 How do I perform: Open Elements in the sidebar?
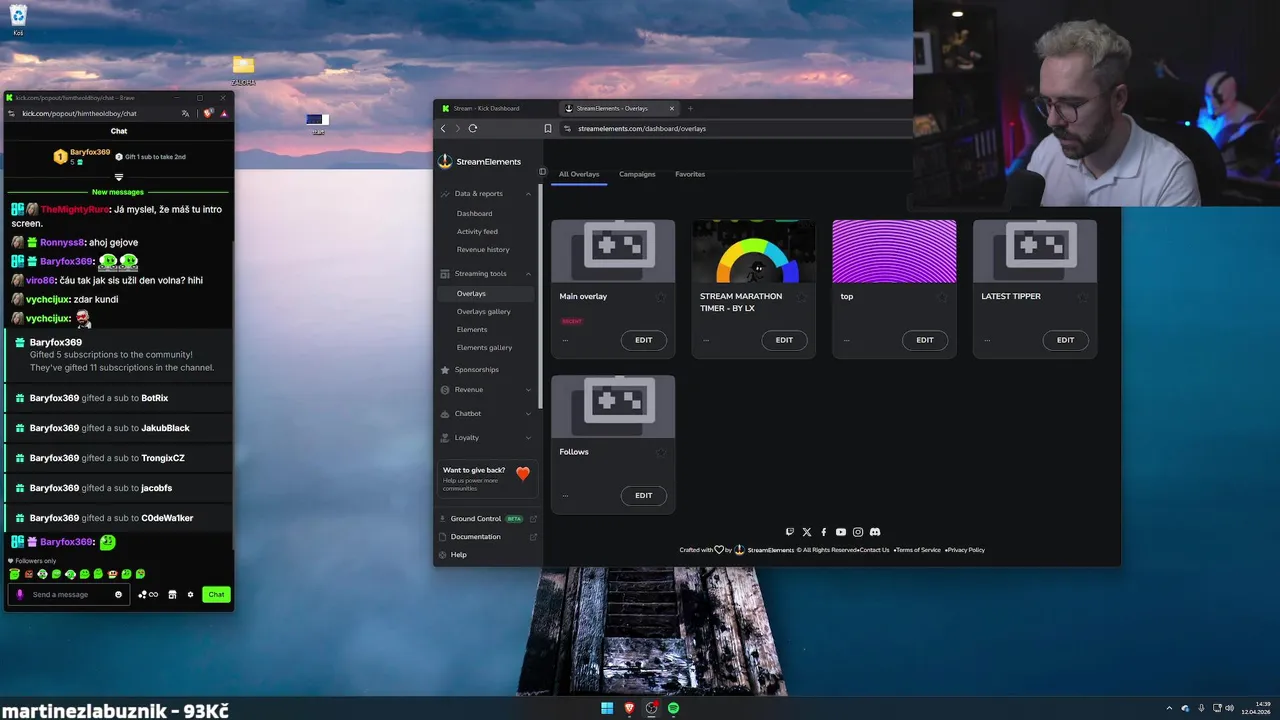(x=472, y=329)
